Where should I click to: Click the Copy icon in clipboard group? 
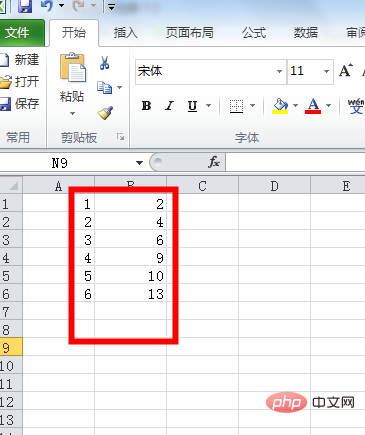[x=104, y=87]
